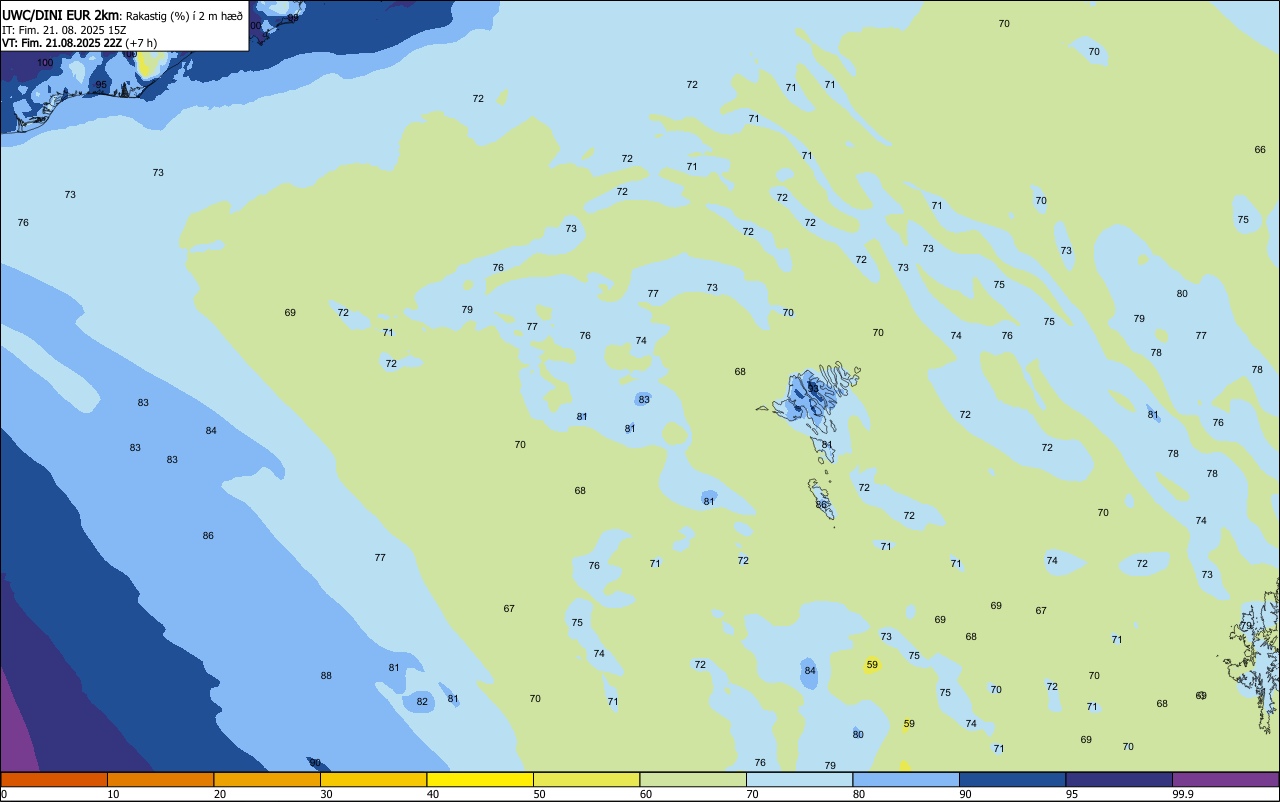This screenshot has height=802, width=1280.
Task: Click the '100' humidity value near Iceland
Action: tap(45, 63)
